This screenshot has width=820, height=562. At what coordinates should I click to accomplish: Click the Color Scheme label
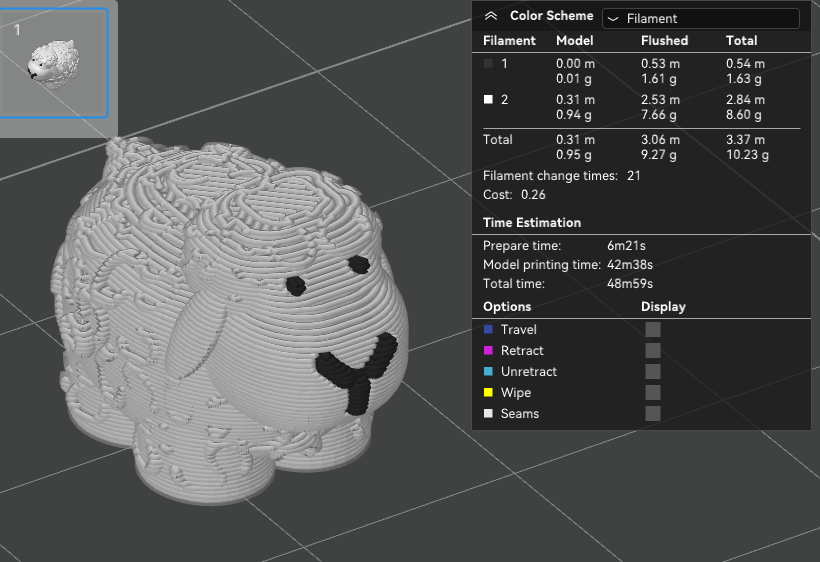[552, 16]
